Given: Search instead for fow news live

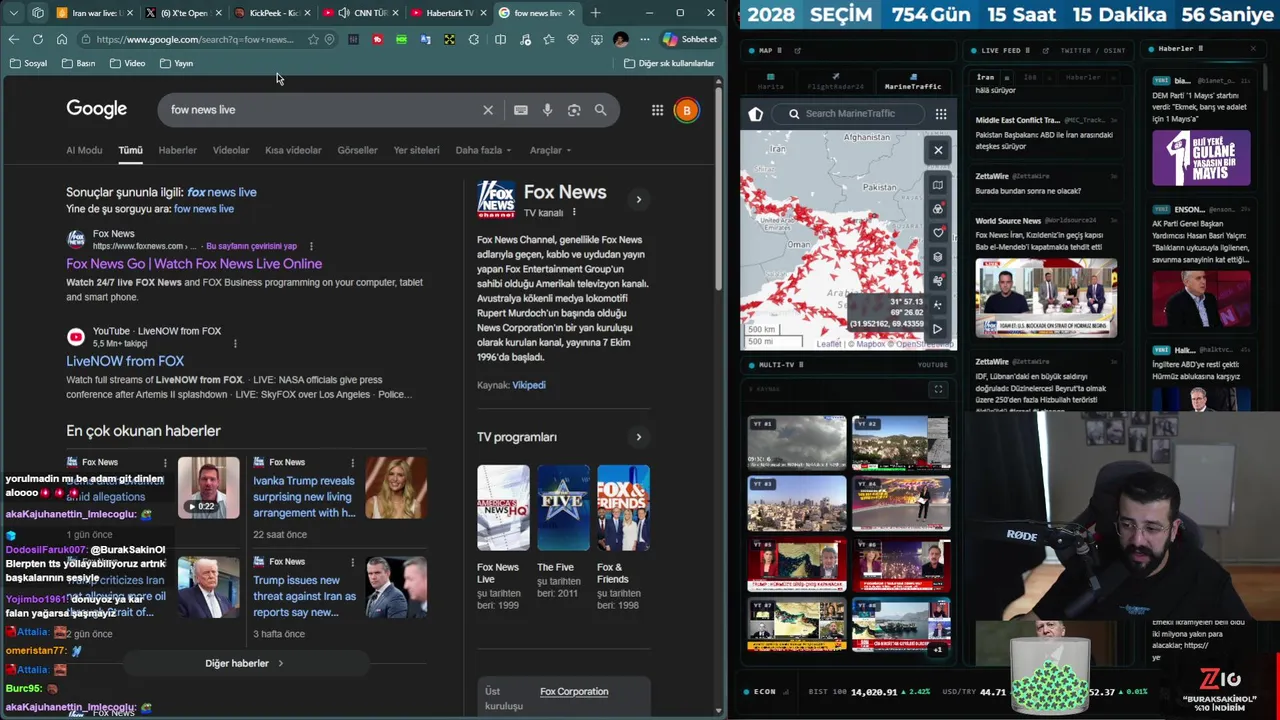Looking at the screenshot, I should [204, 209].
